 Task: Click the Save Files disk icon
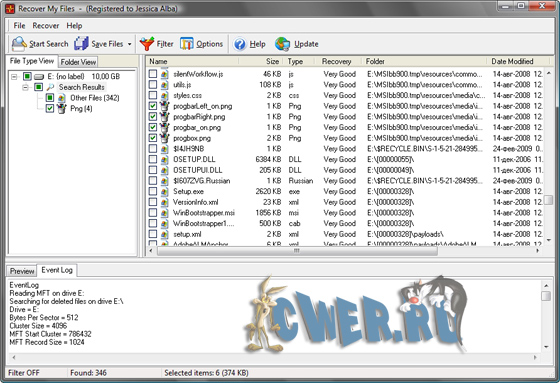[x=81, y=44]
